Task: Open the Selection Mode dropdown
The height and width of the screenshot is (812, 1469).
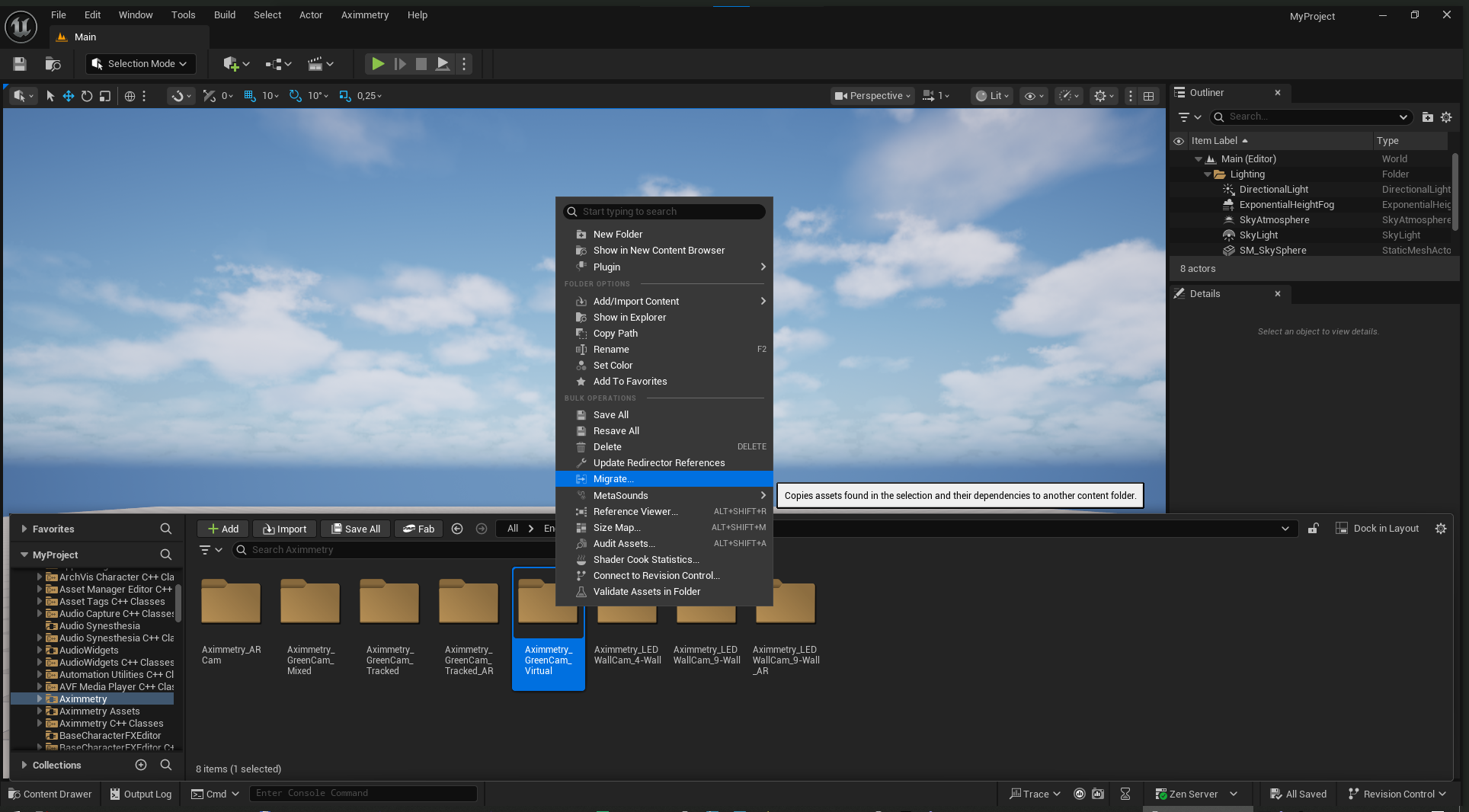Action: [x=140, y=64]
